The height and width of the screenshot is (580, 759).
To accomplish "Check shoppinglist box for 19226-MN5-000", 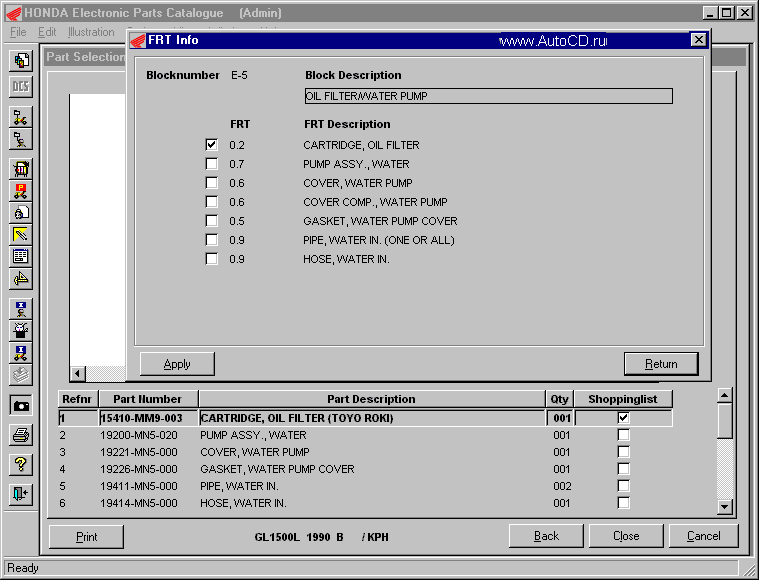I will (x=623, y=469).
